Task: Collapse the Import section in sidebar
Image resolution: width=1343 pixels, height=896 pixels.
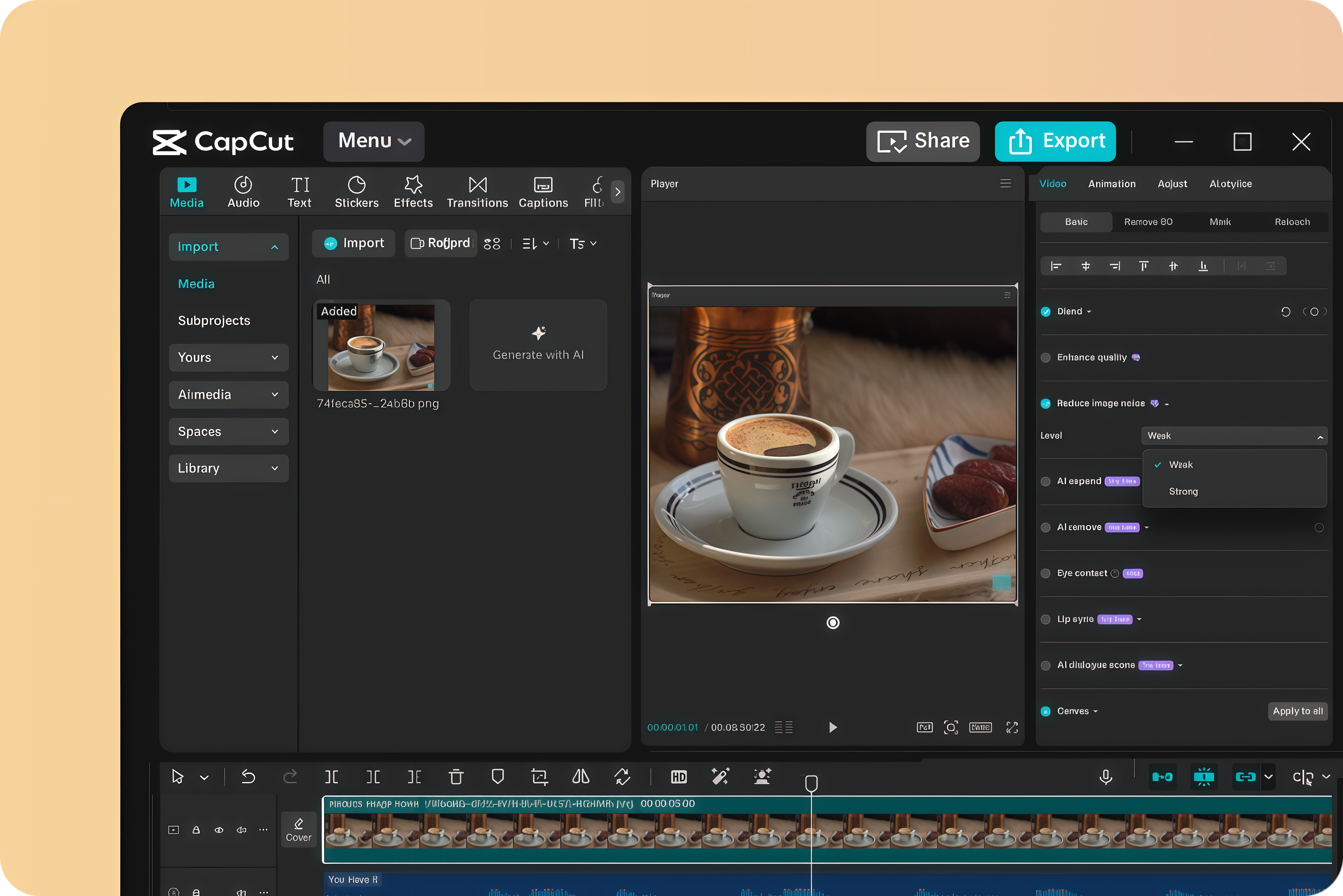Action: tap(228, 246)
